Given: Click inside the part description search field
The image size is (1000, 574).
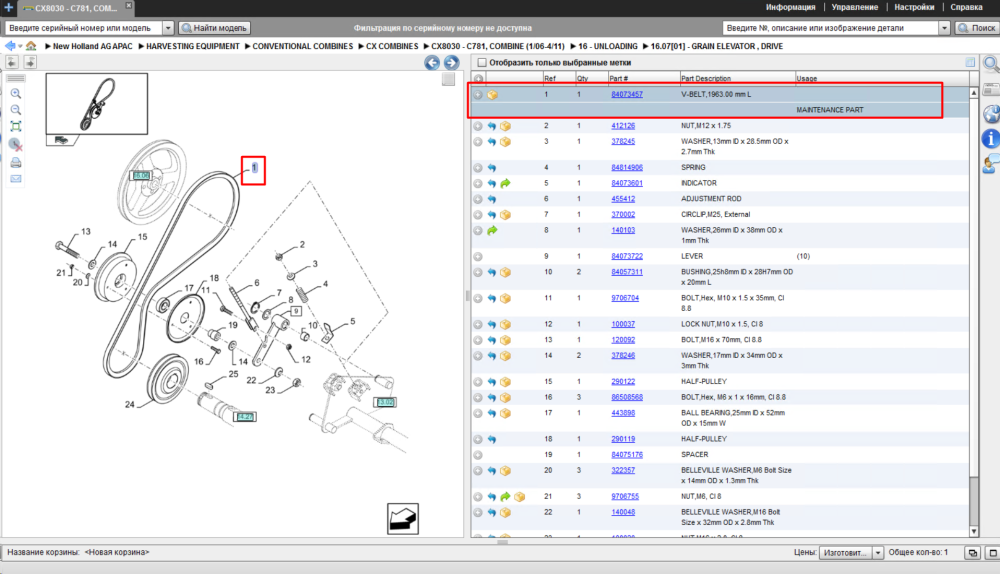Looking at the screenshot, I should pos(830,28).
